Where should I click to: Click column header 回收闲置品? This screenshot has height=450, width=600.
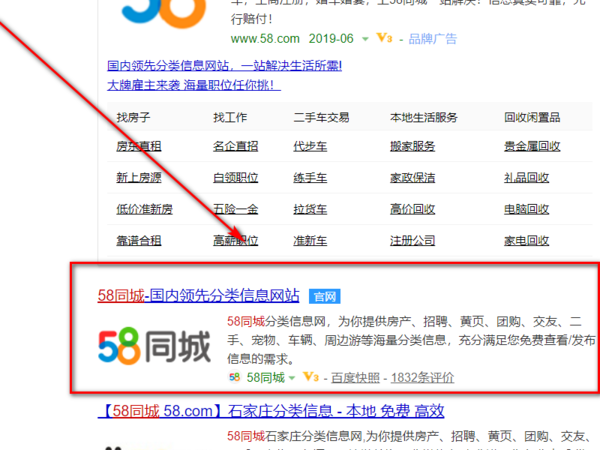(x=532, y=117)
